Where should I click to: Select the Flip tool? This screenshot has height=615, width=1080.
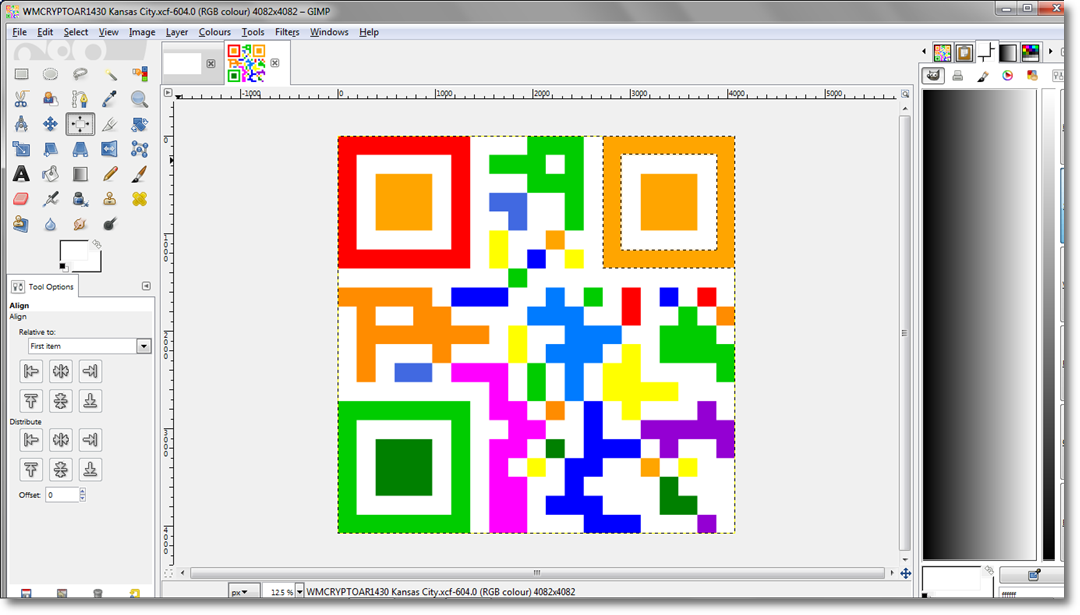[x=110, y=149]
